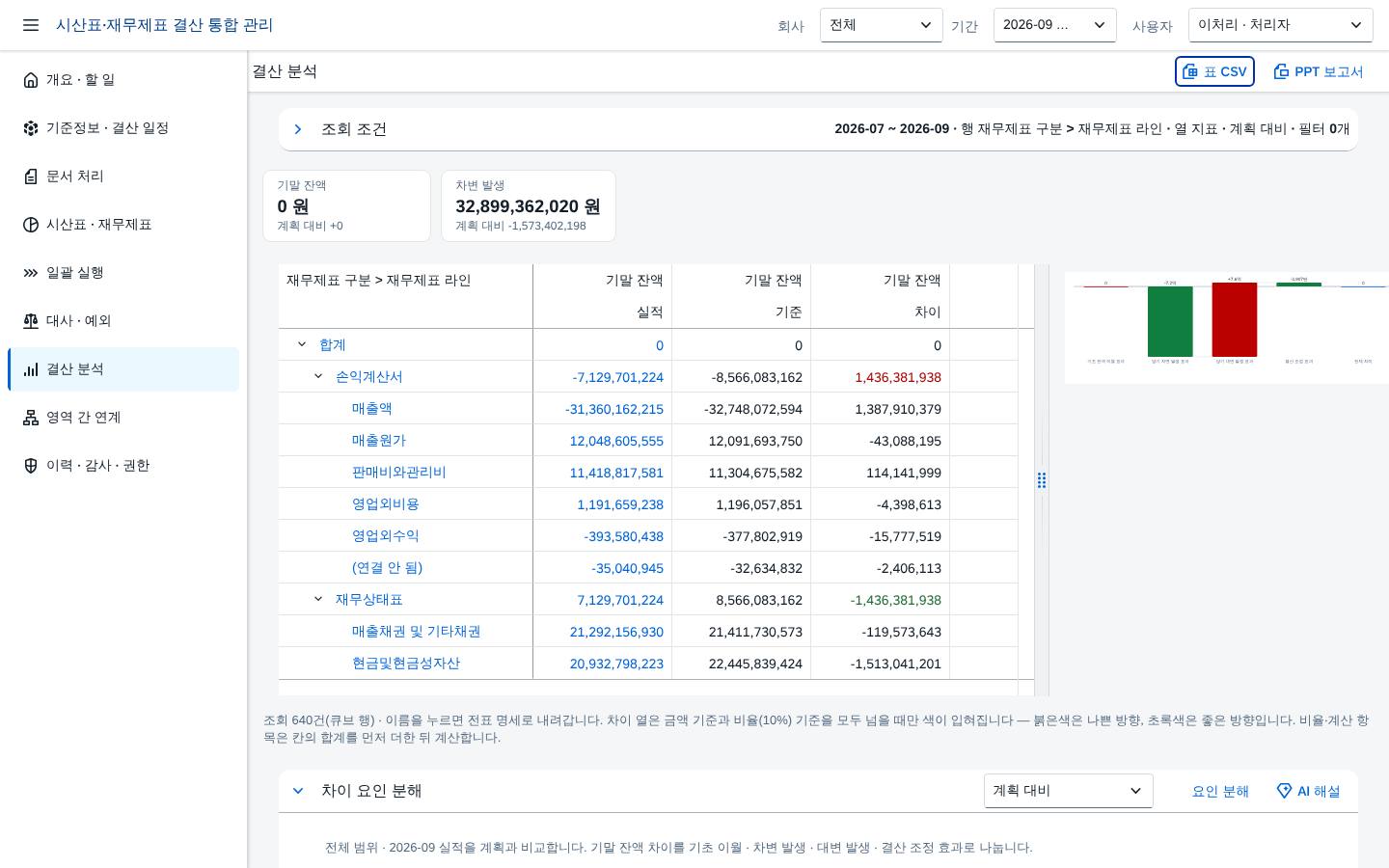Image resolution: width=1389 pixels, height=868 pixels.
Task: Click the 일괄 실행 arrows icon
Action: (31, 273)
